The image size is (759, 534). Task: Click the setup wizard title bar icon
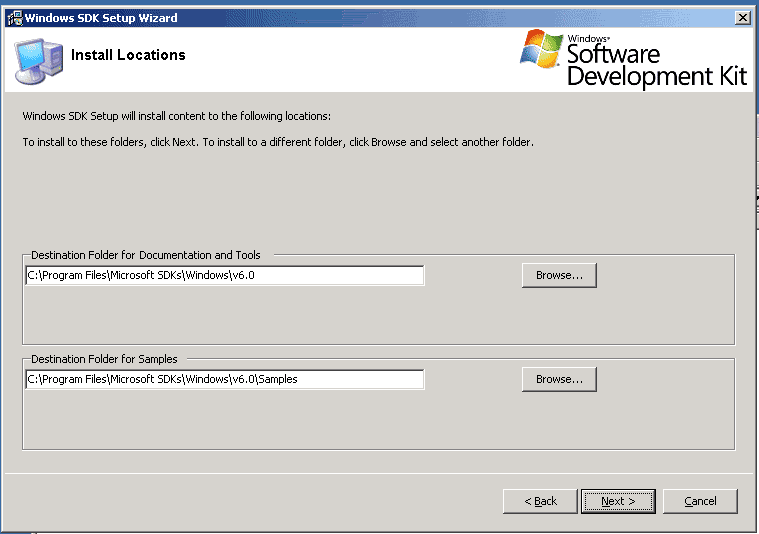[x=15, y=18]
